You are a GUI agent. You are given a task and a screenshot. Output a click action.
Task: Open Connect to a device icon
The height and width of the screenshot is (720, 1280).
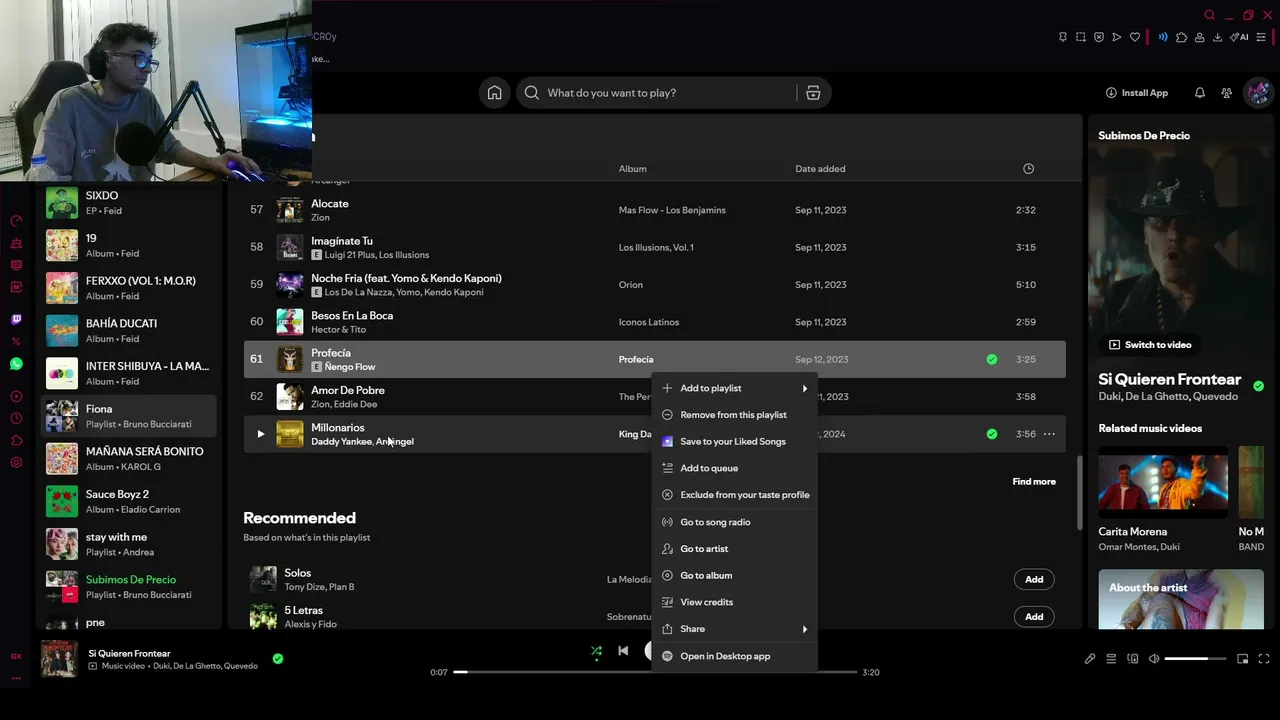(1133, 659)
